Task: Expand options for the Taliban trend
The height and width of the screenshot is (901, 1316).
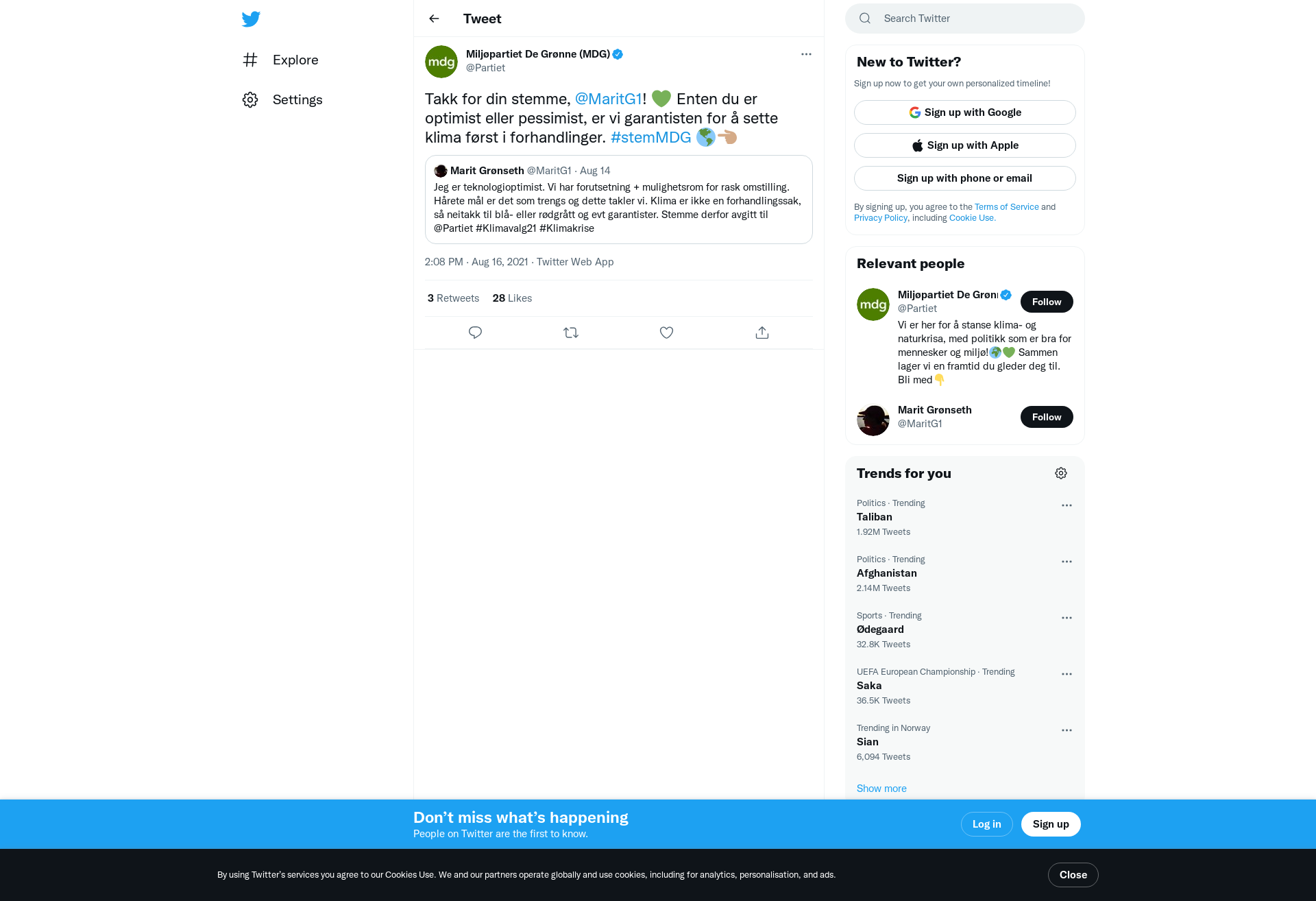Action: 1067,505
